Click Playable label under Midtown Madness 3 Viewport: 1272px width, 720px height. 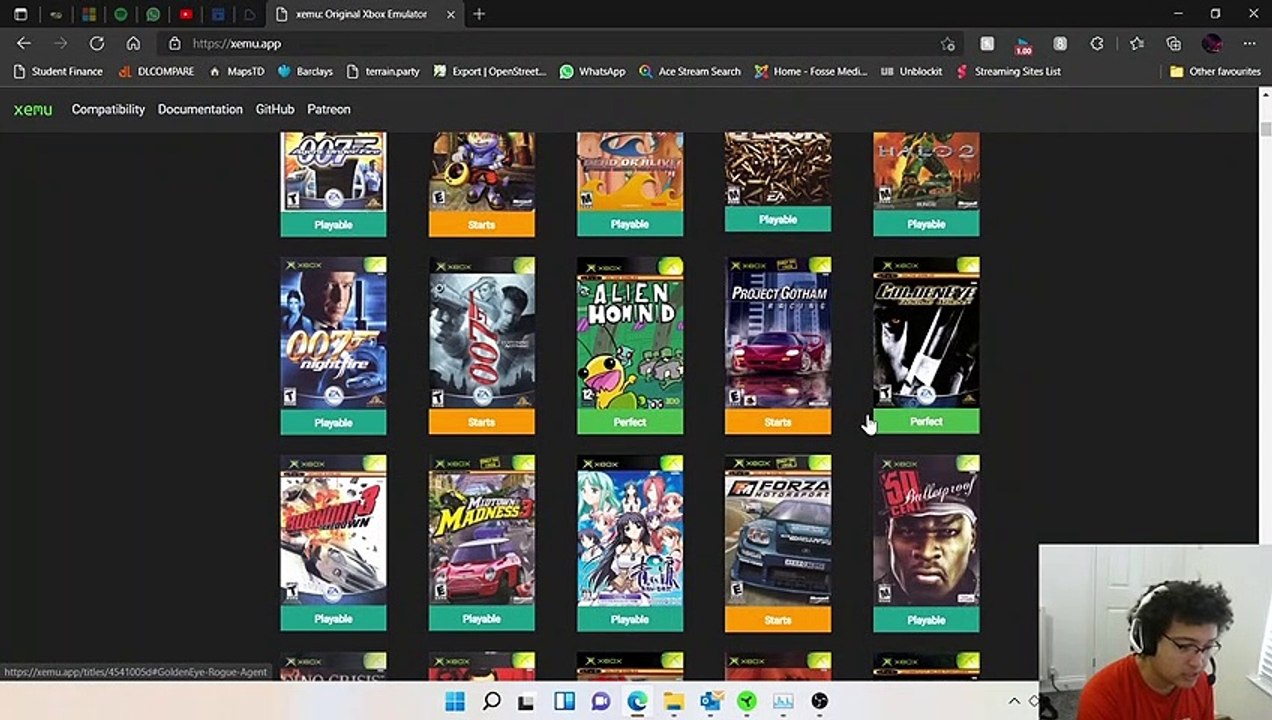tap(482, 620)
